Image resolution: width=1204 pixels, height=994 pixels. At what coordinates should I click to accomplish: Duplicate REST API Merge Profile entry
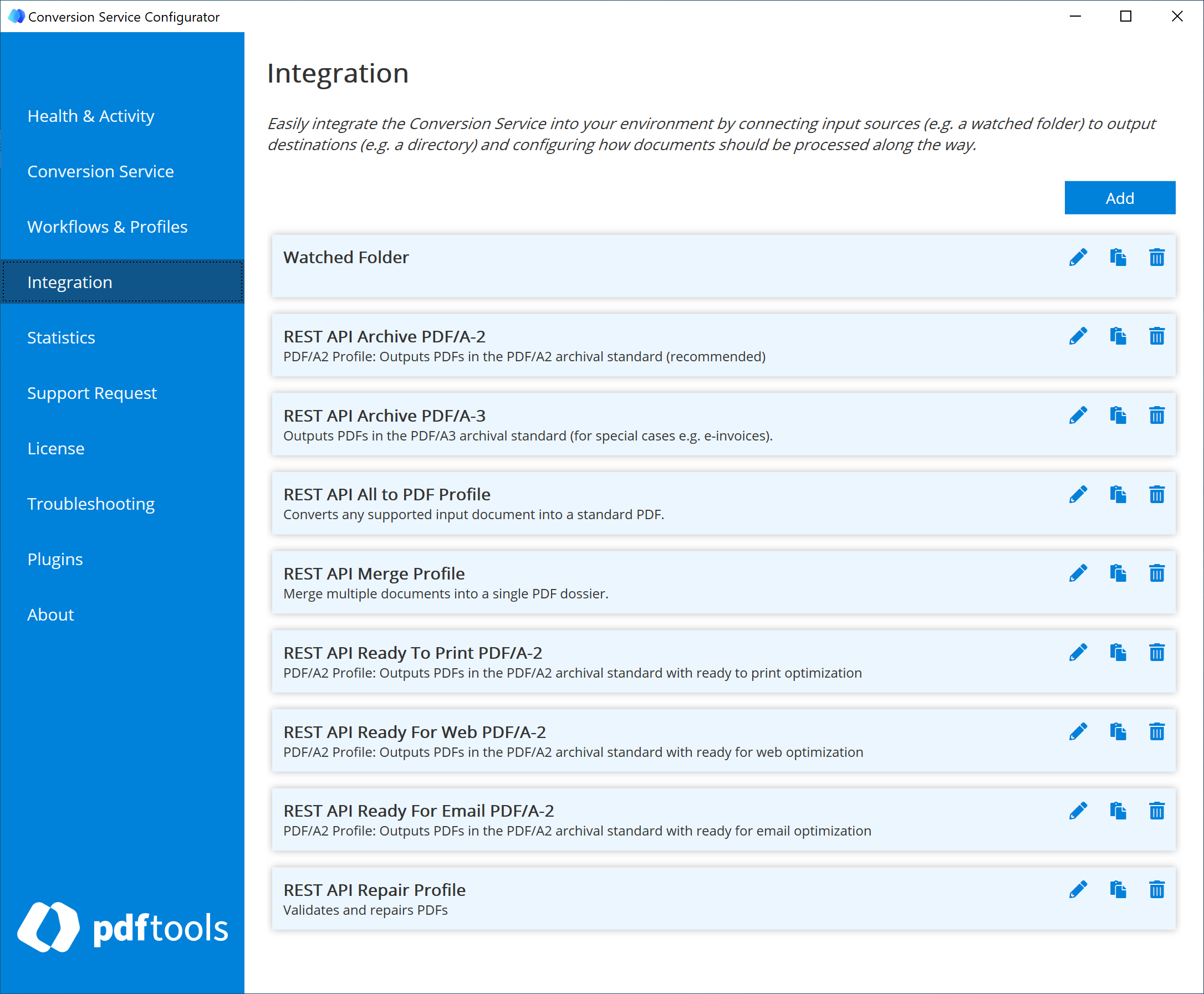(x=1118, y=573)
